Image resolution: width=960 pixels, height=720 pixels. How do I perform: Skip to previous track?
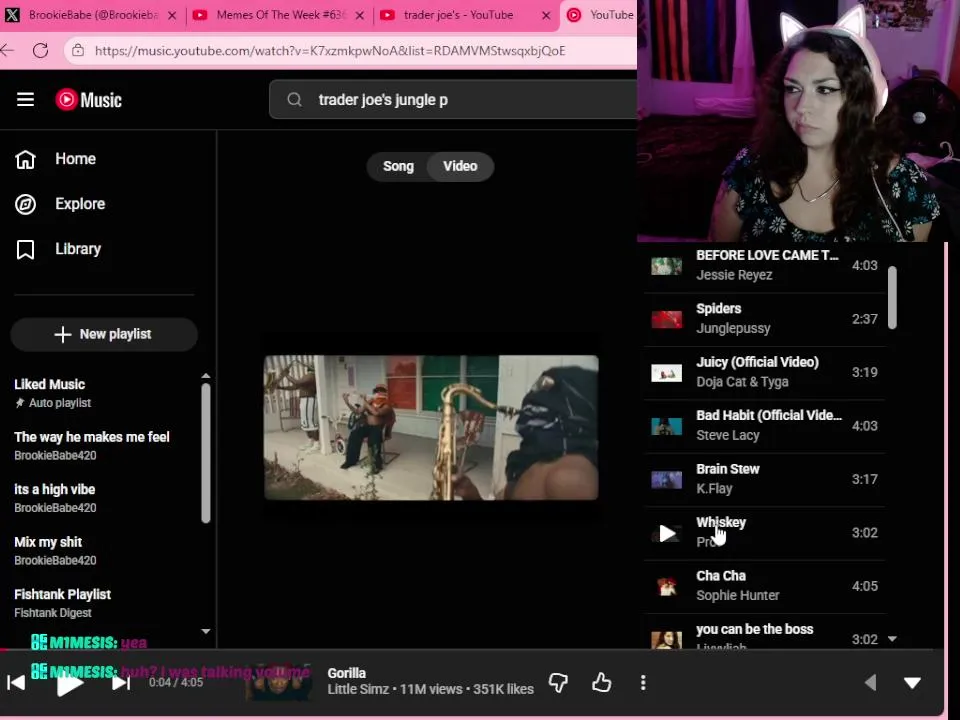[x=16, y=683]
